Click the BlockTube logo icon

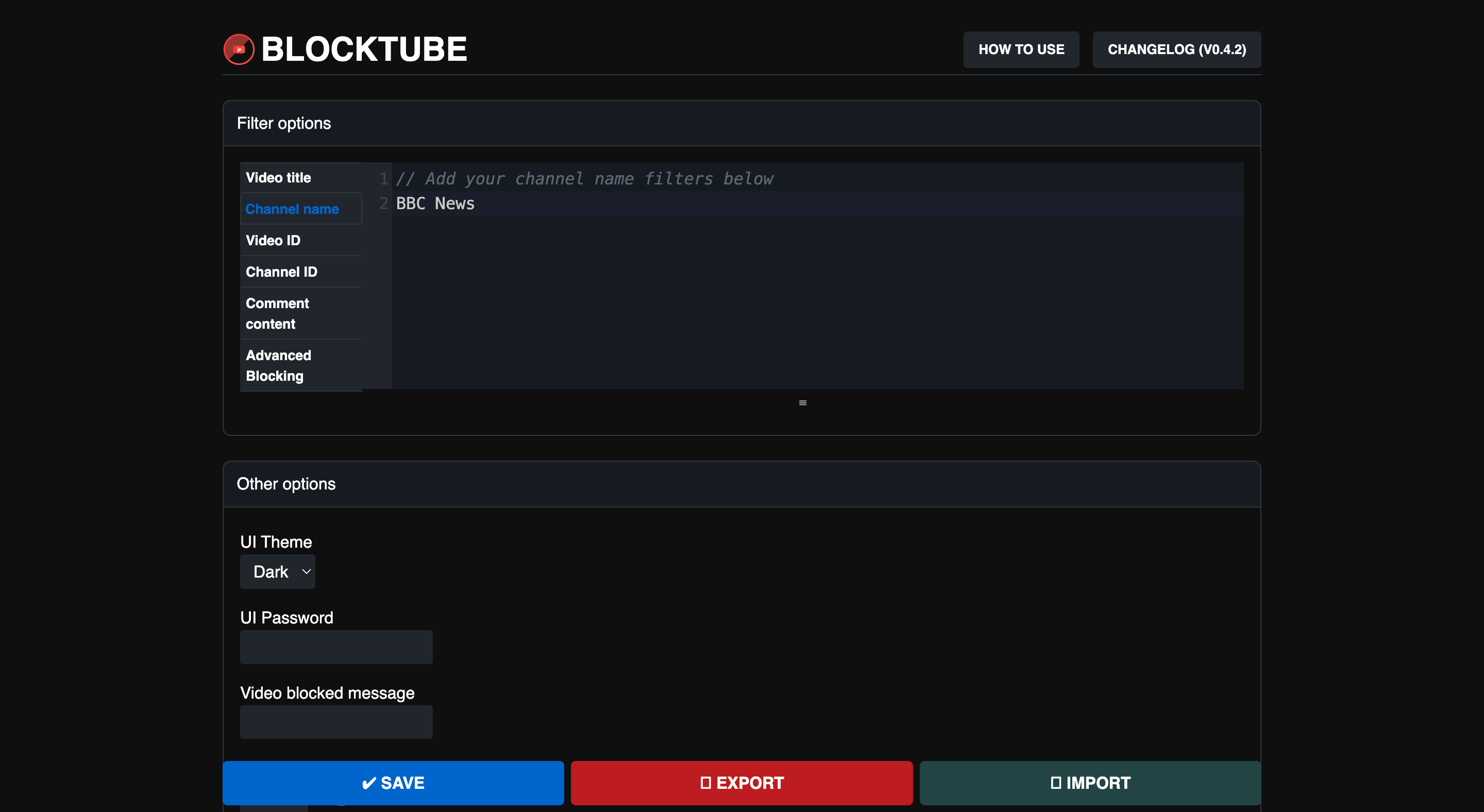point(239,49)
